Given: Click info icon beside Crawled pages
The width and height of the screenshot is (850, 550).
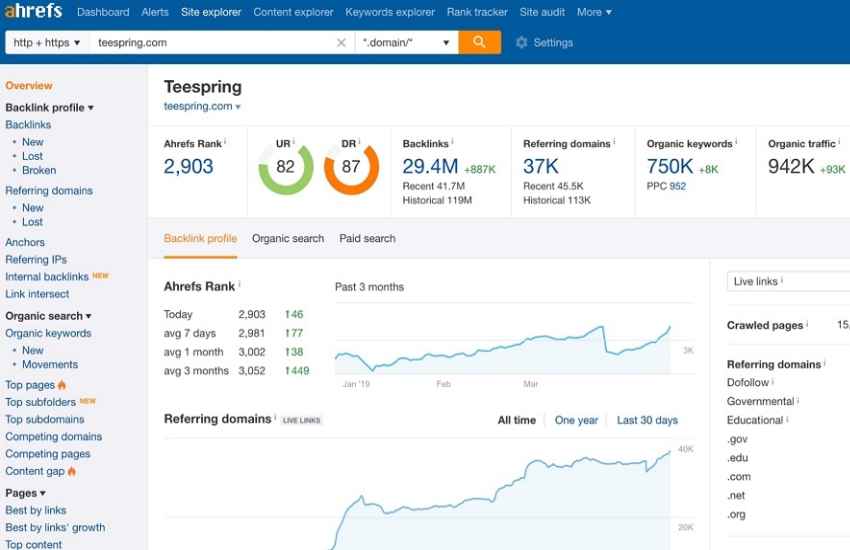Looking at the screenshot, I should pos(808,325).
